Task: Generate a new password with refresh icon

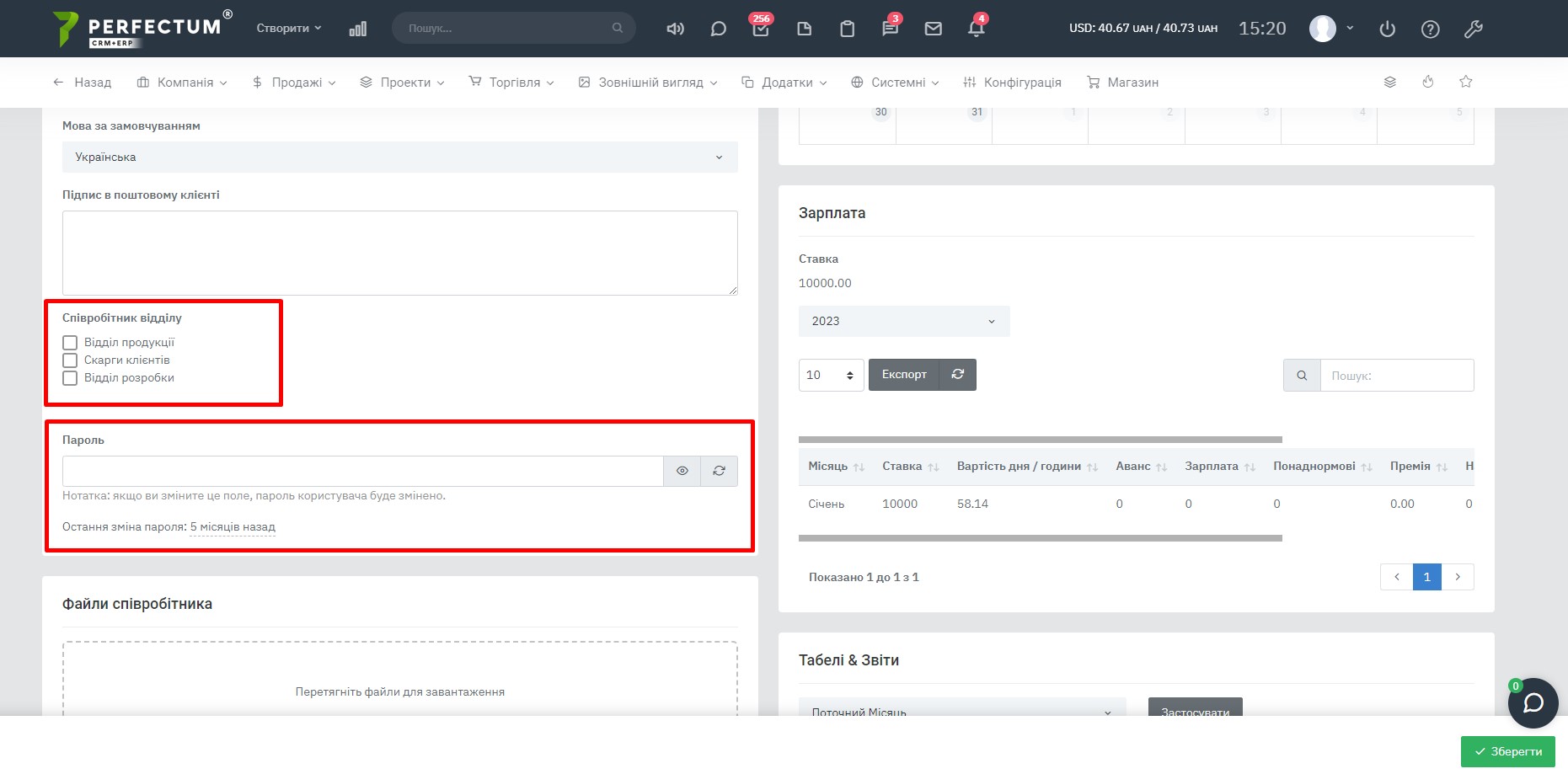Action: (x=719, y=471)
